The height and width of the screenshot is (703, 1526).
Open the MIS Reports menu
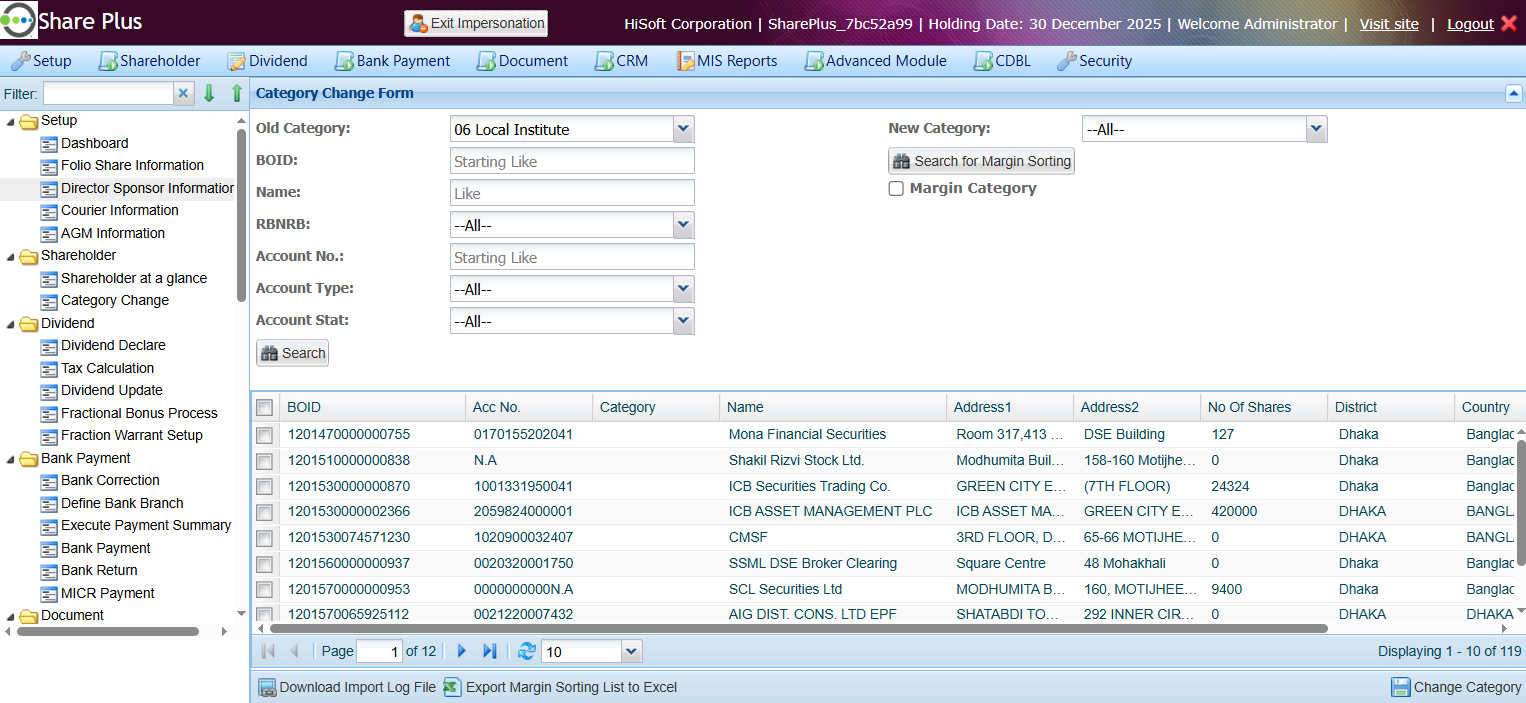727,61
